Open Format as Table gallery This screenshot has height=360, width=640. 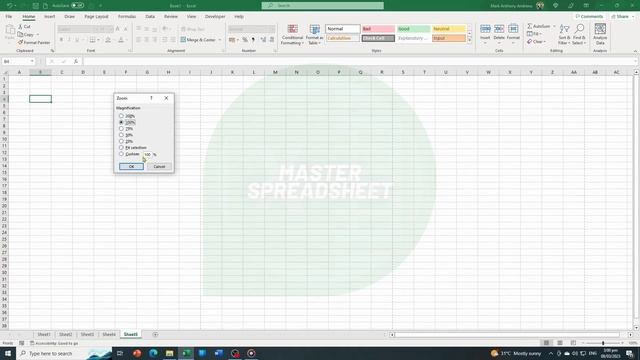(x=315, y=34)
